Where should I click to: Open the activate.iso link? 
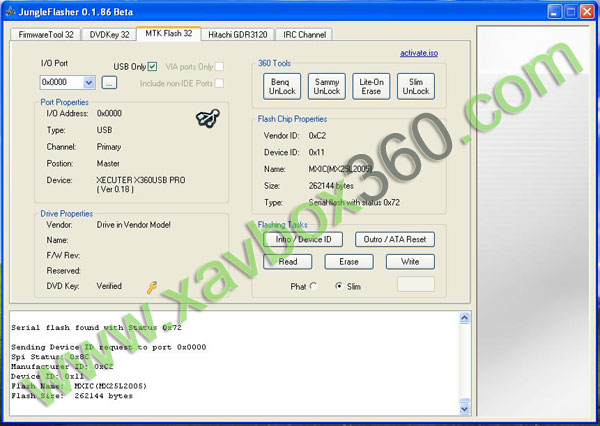(x=419, y=53)
